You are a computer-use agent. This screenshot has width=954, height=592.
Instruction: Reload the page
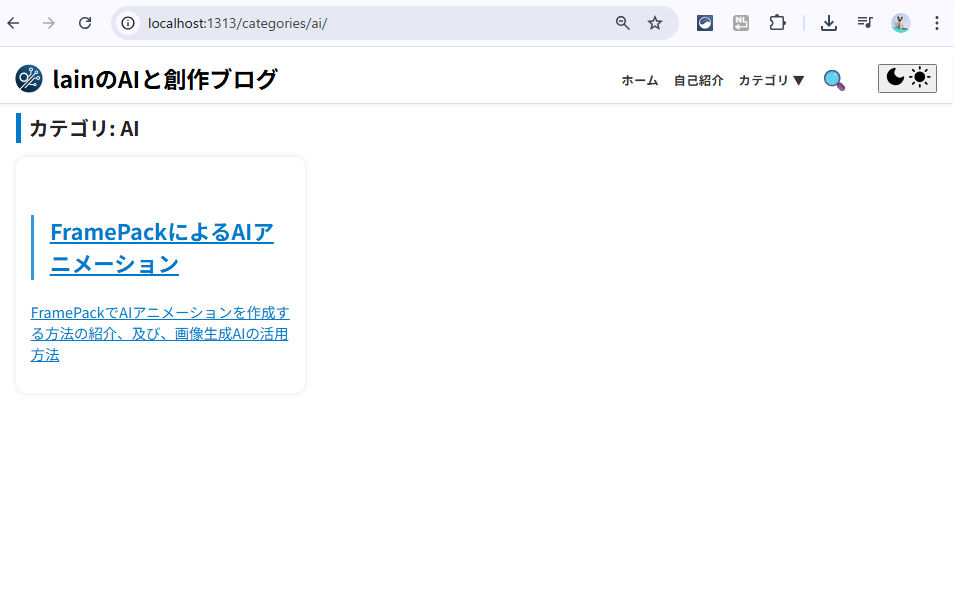point(85,23)
